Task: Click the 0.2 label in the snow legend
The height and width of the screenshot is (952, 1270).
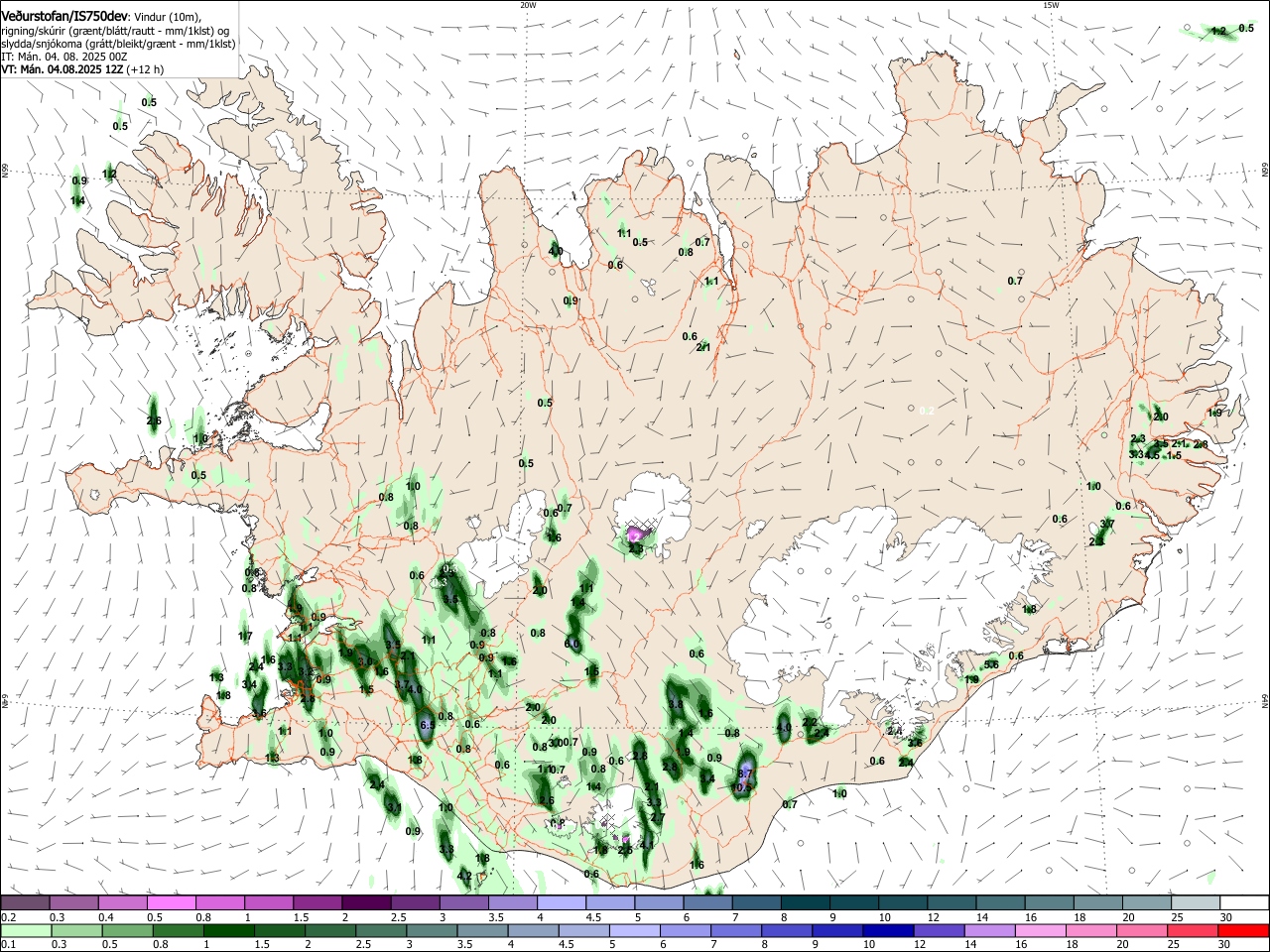Action: 10,917
